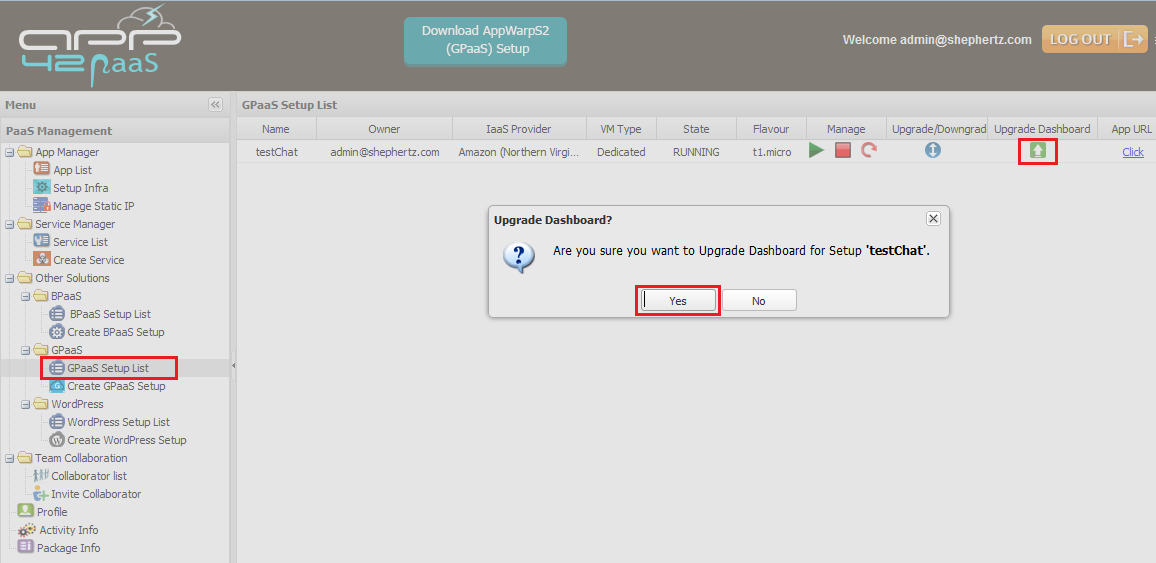Confirm upgrade by clicking Yes
1156x563 pixels.
tap(678, 301)
